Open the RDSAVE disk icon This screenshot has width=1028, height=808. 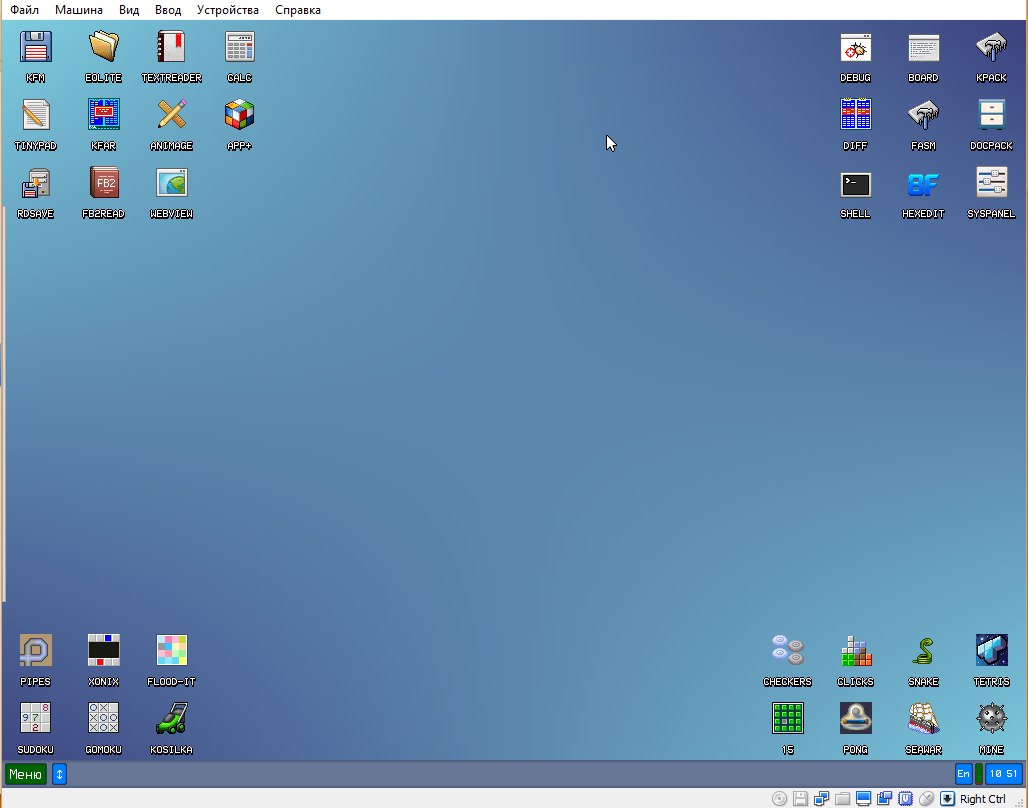[x=35, y=184]
